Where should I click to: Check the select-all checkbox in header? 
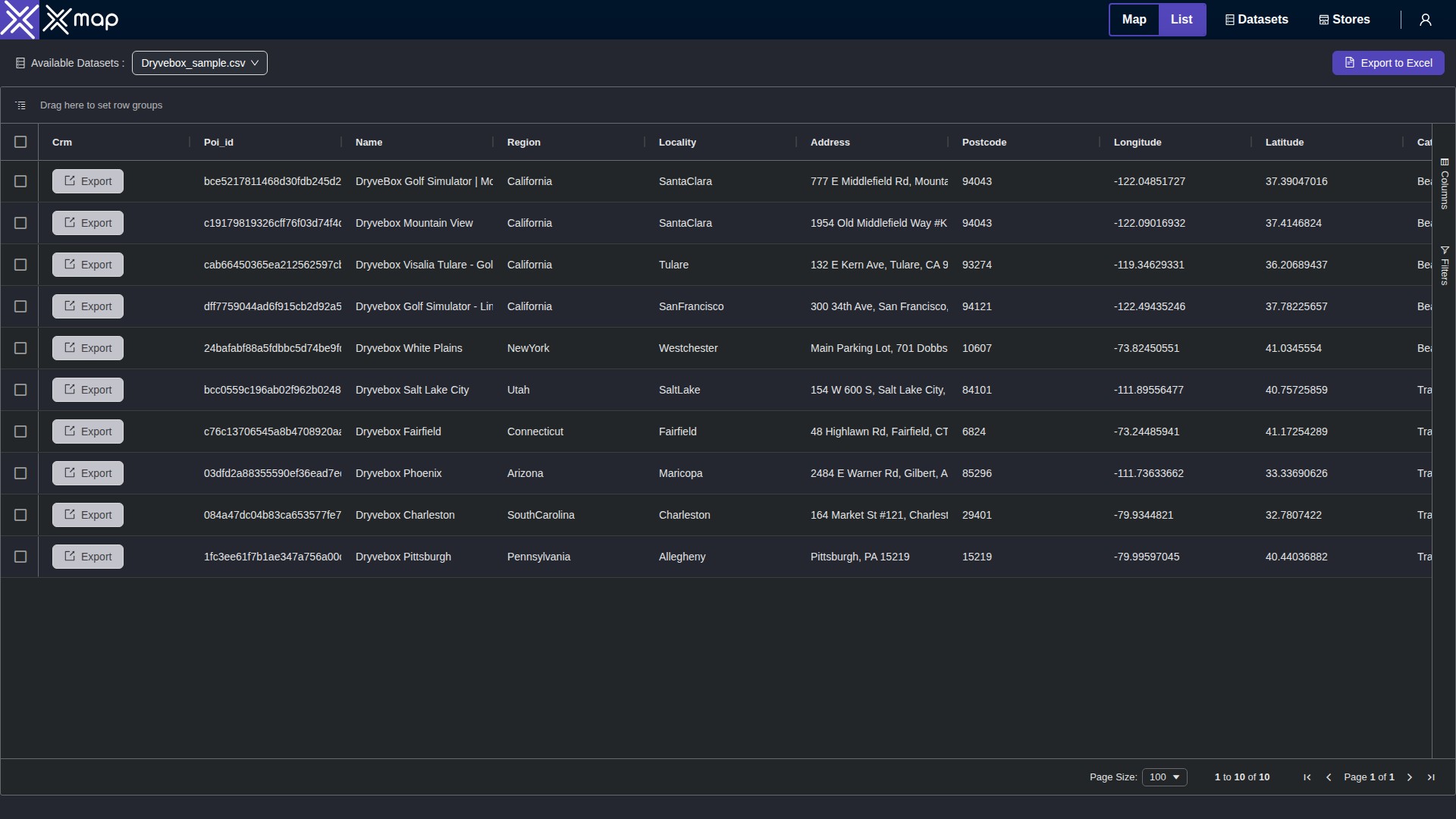click(x=20, y=142)
